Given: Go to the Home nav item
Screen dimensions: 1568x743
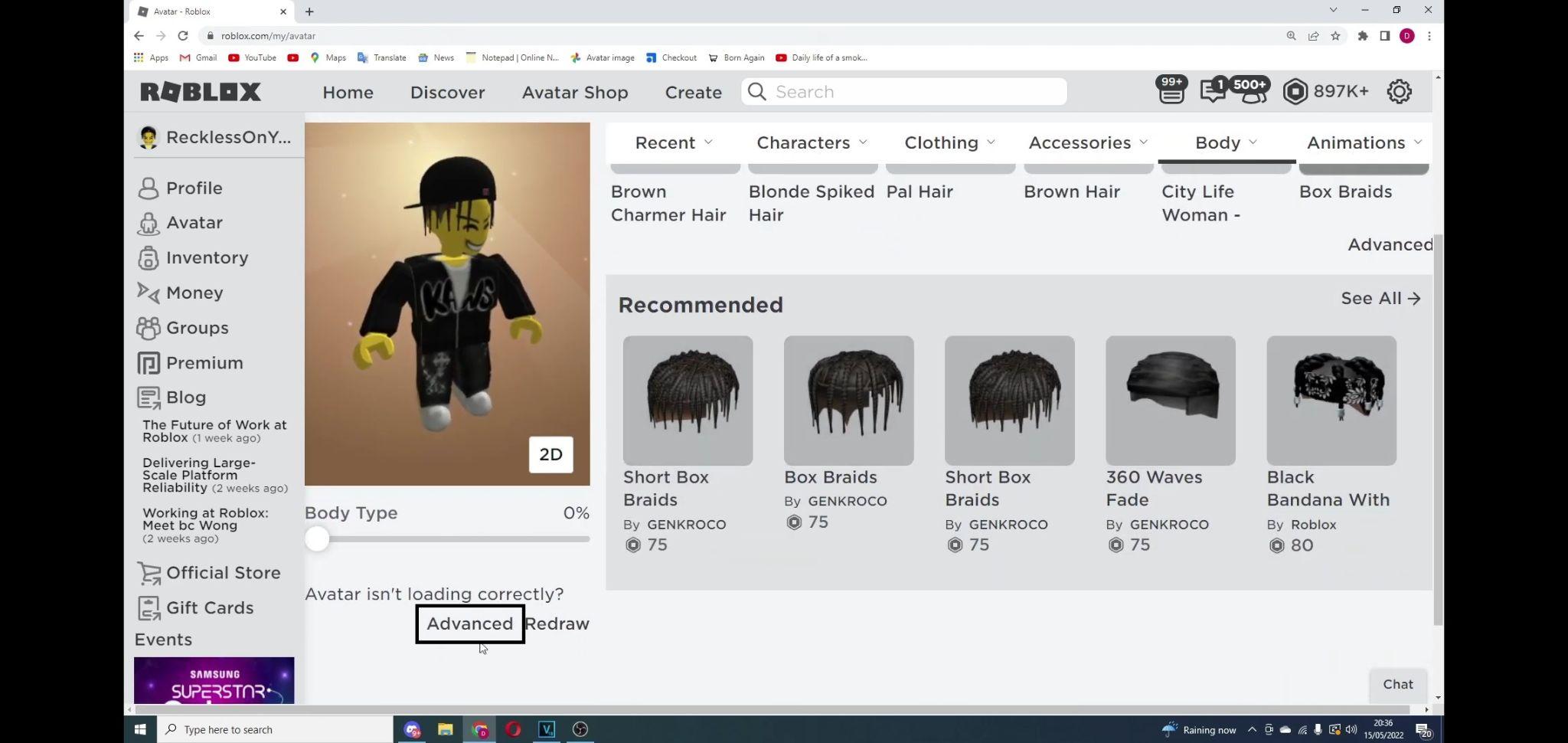Looking at the screenshot, I should 348,92.
